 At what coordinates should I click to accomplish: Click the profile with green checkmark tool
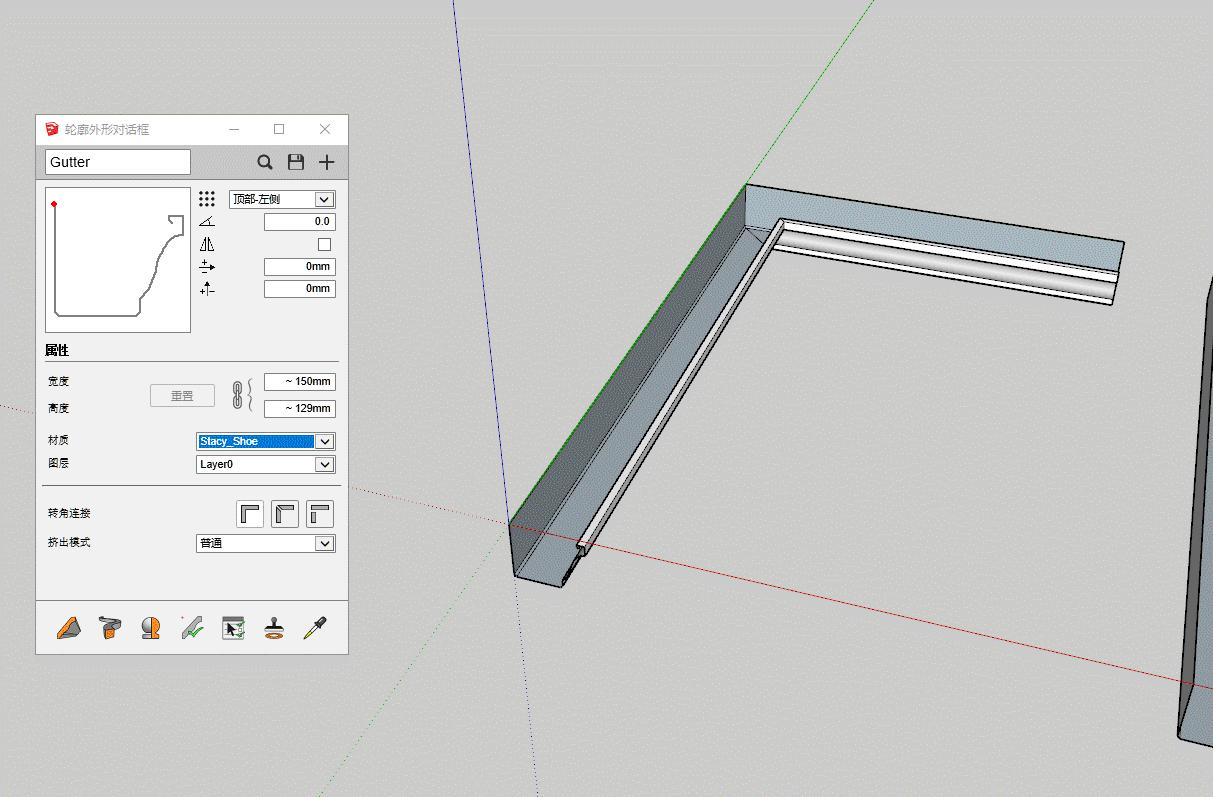click(x=193, y=628)
